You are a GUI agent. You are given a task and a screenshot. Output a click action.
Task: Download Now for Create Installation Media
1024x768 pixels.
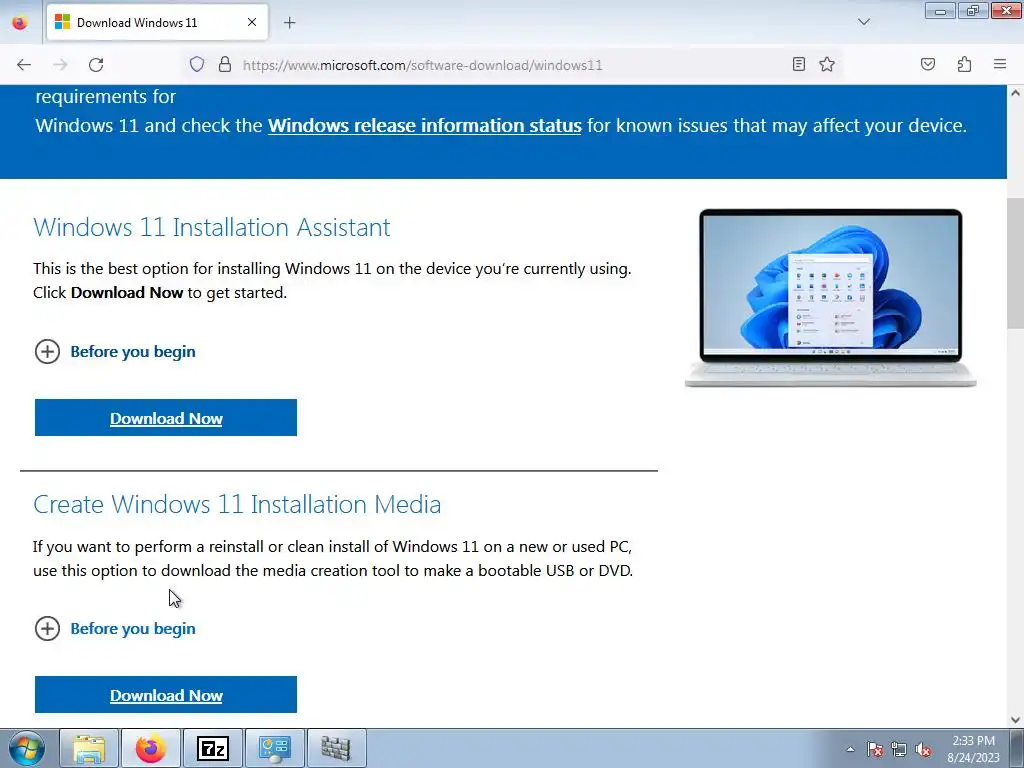166,695
